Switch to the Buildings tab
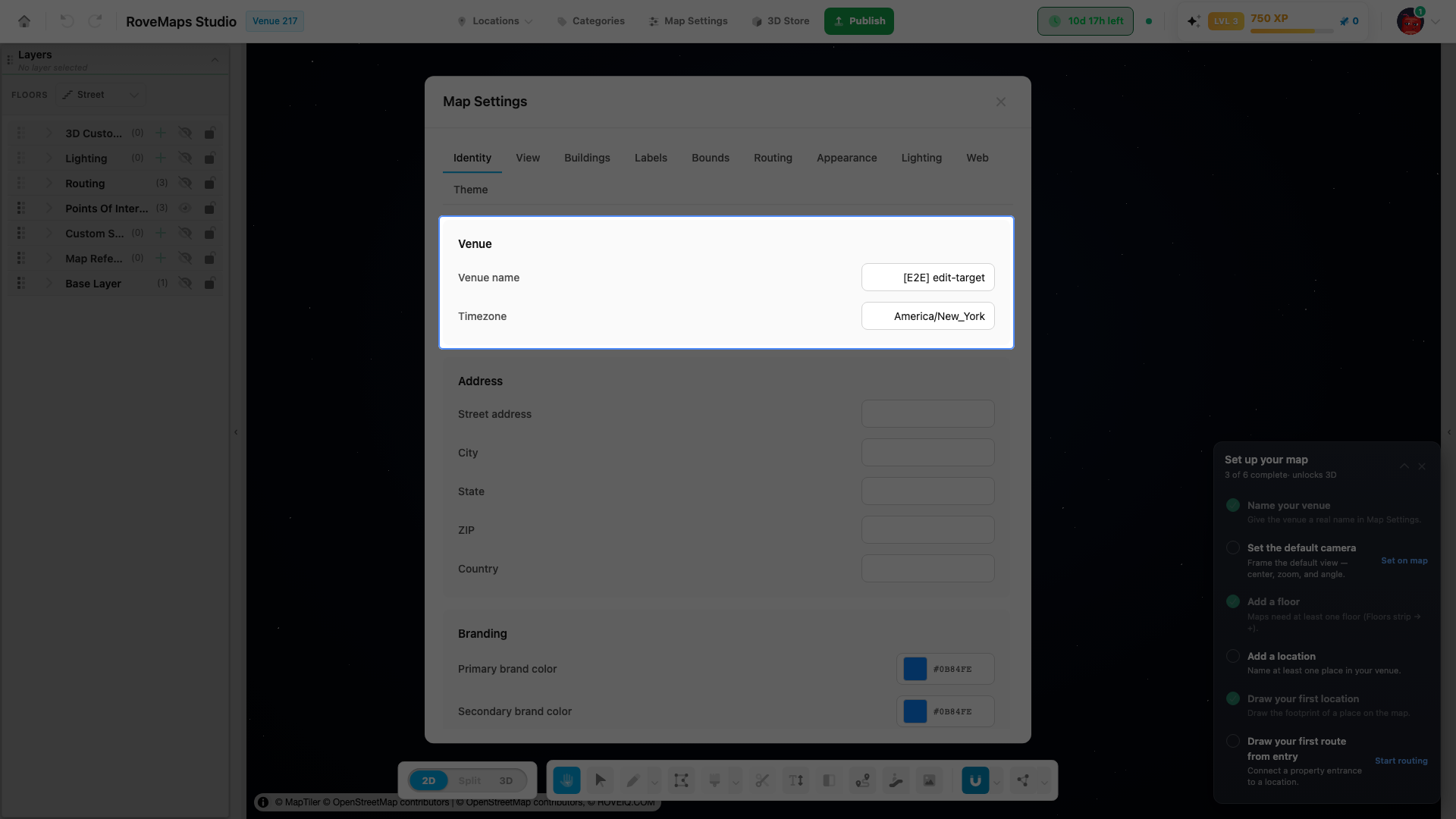The height and width of the screenshot is (819, 1456). click(587, 158)
